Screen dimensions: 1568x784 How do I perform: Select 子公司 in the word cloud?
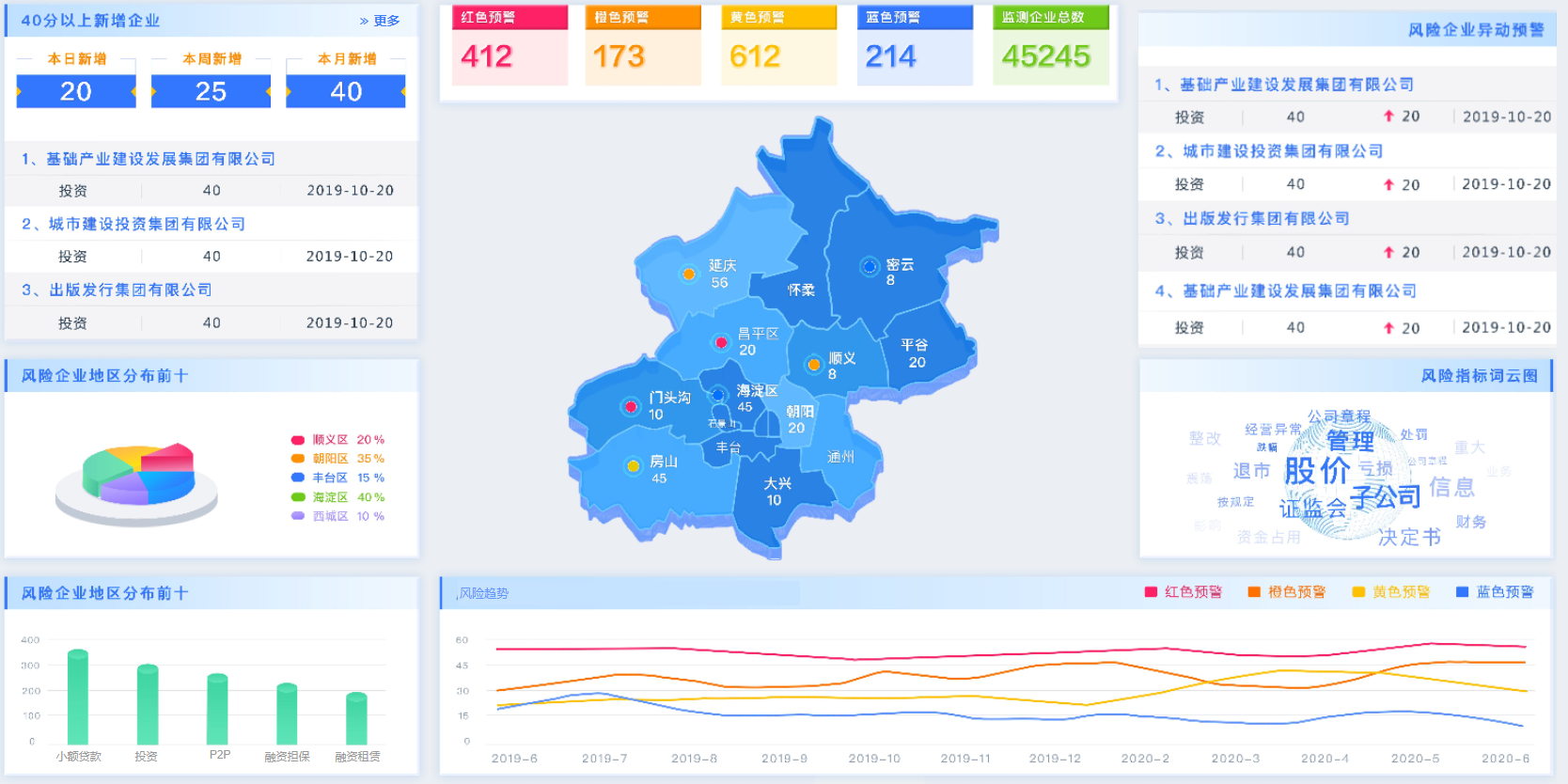click(1386, 495)
